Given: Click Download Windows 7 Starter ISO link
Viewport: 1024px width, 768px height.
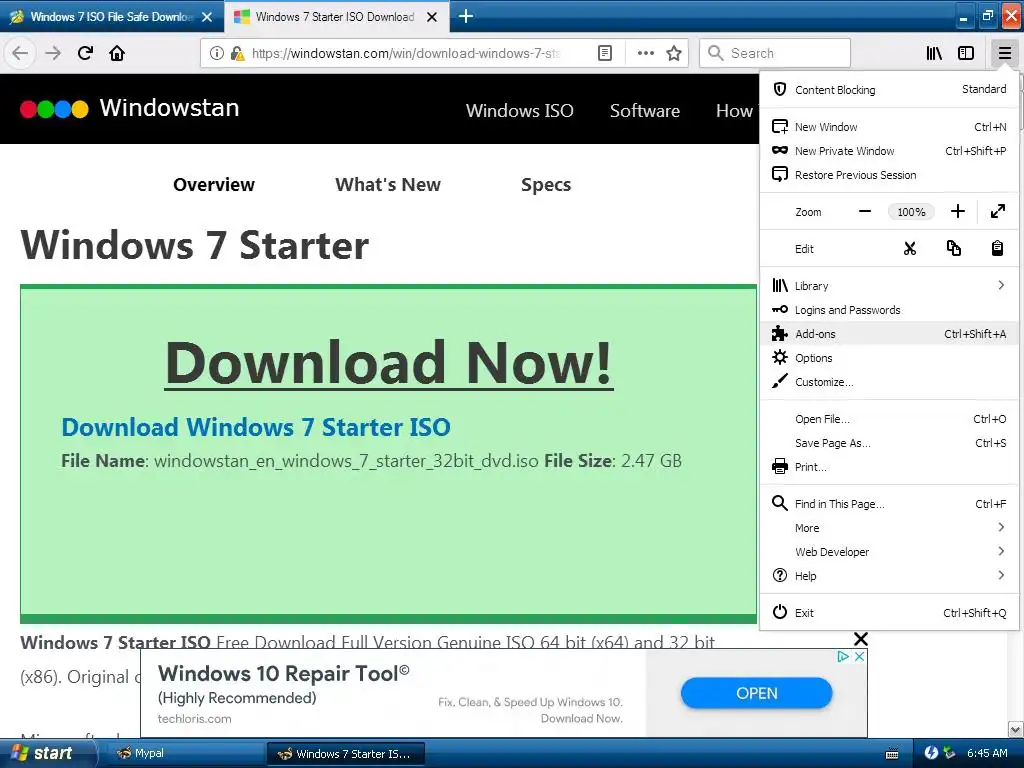Looking at the screenshot, I should pyautogui.click(x=256, y=427).
